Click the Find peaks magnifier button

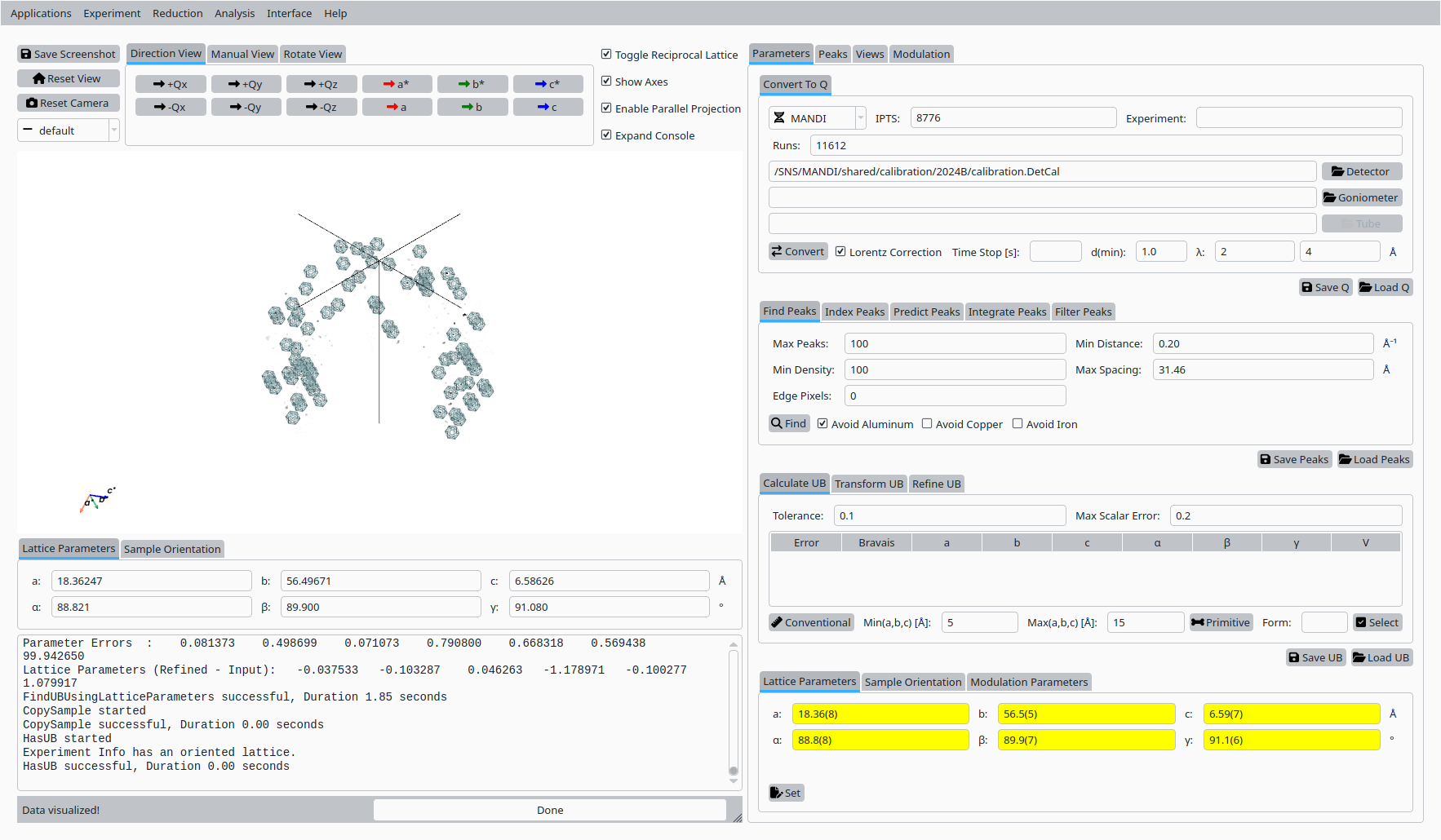point(789,423)
